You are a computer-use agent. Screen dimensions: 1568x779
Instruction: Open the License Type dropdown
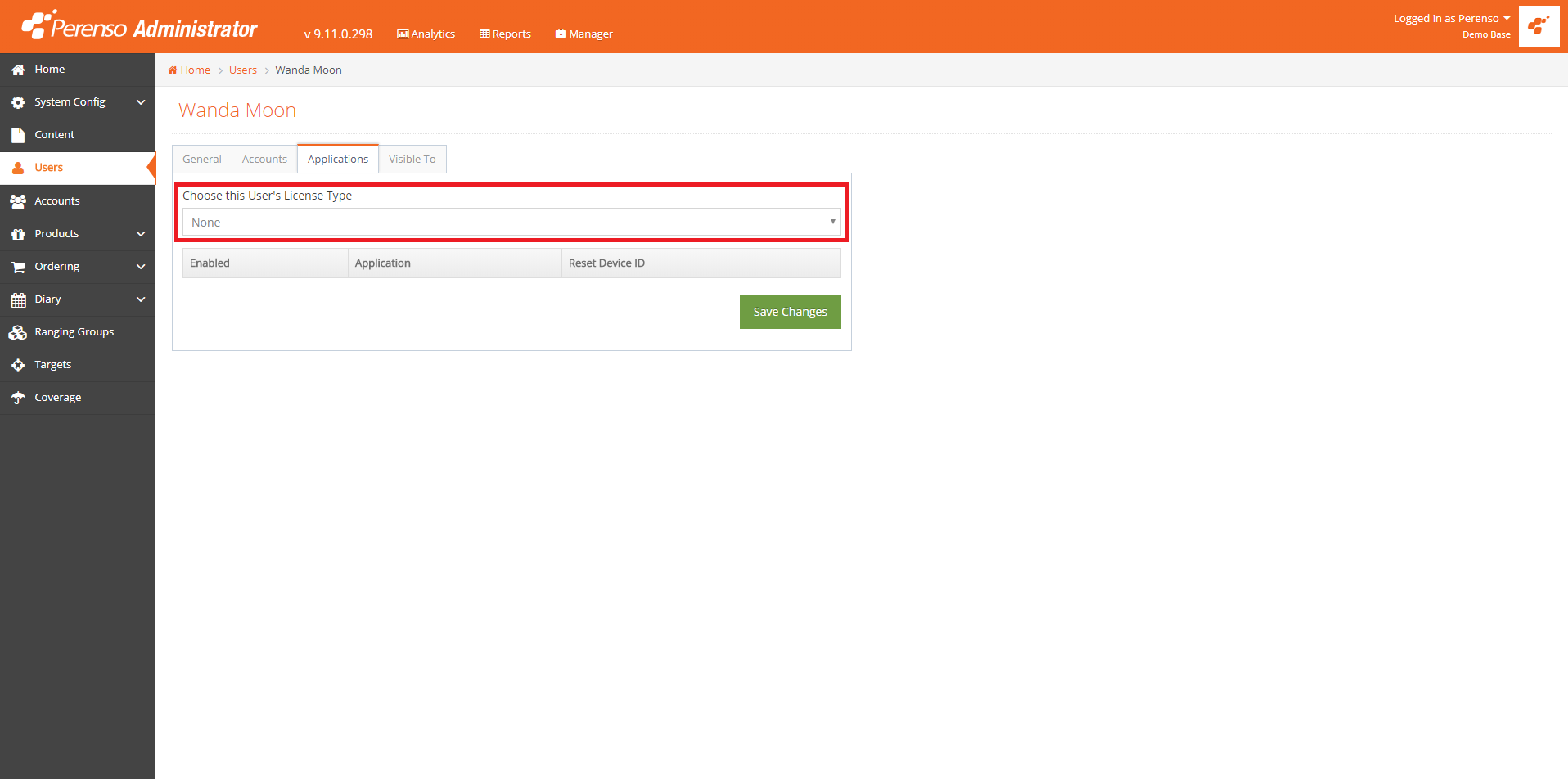[x=511, y=222]
